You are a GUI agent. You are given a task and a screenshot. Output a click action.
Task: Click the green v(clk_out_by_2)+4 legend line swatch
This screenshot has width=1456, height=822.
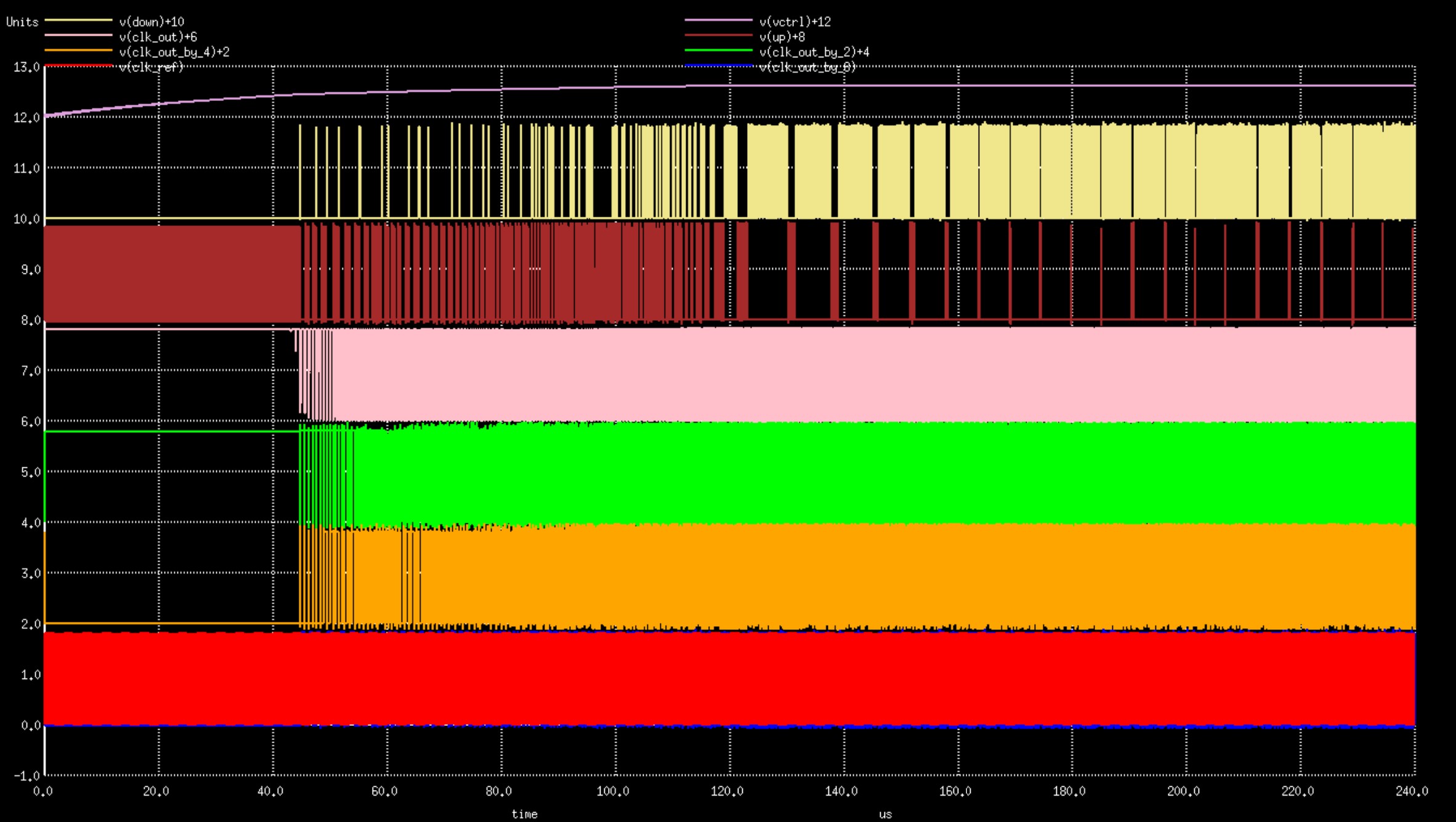pos(718,50)
